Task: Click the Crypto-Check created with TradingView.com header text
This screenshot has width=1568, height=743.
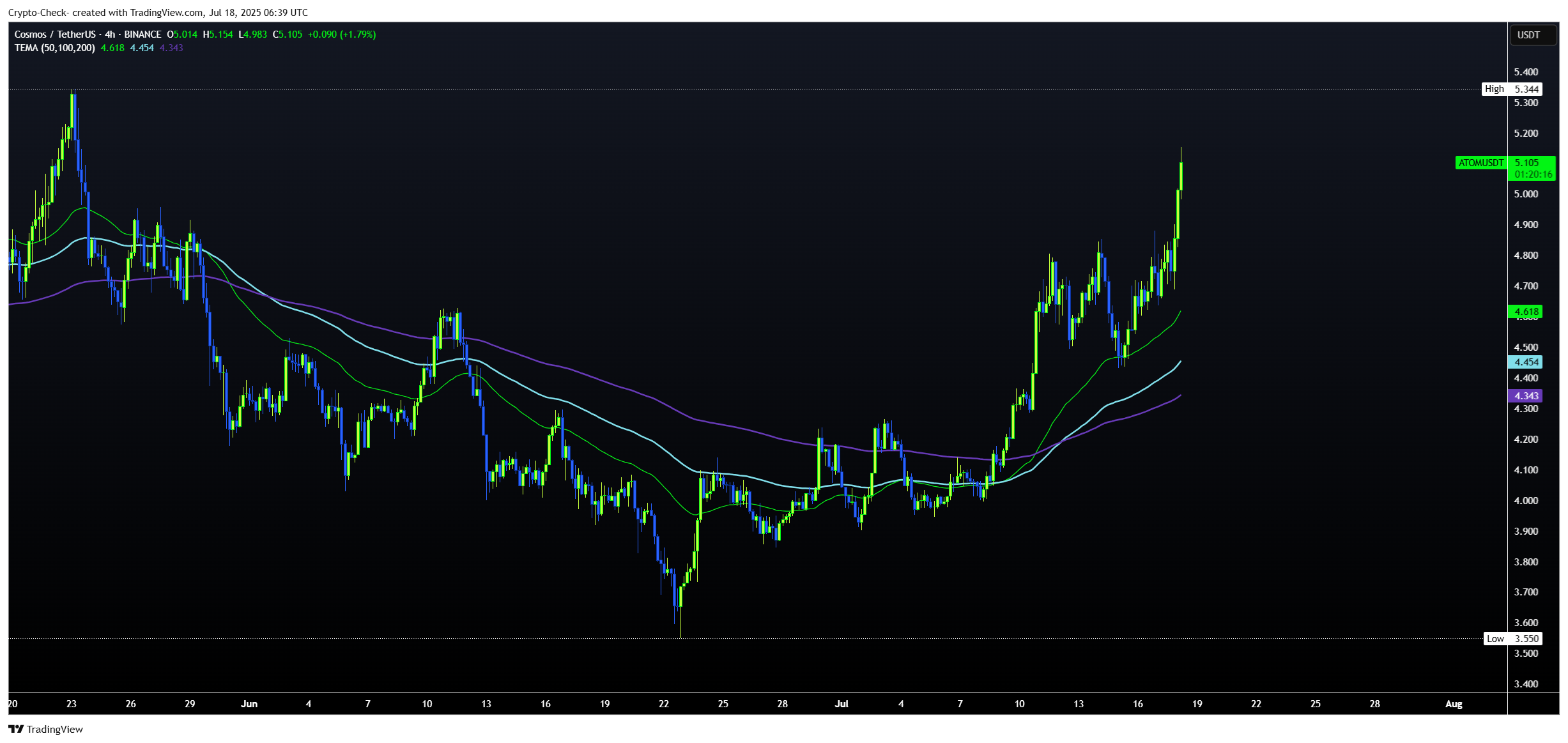Action: pos(158,12)
